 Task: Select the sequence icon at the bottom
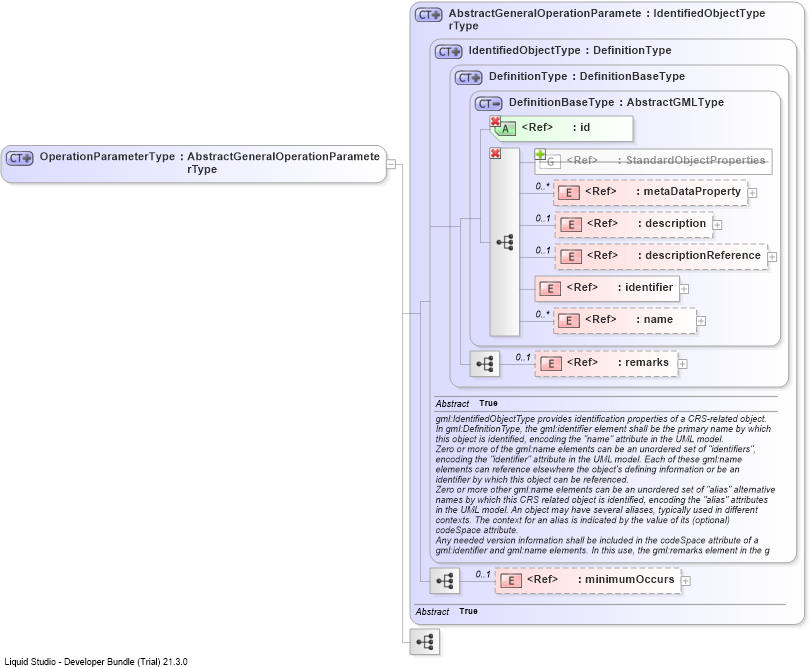click(425, 642)
